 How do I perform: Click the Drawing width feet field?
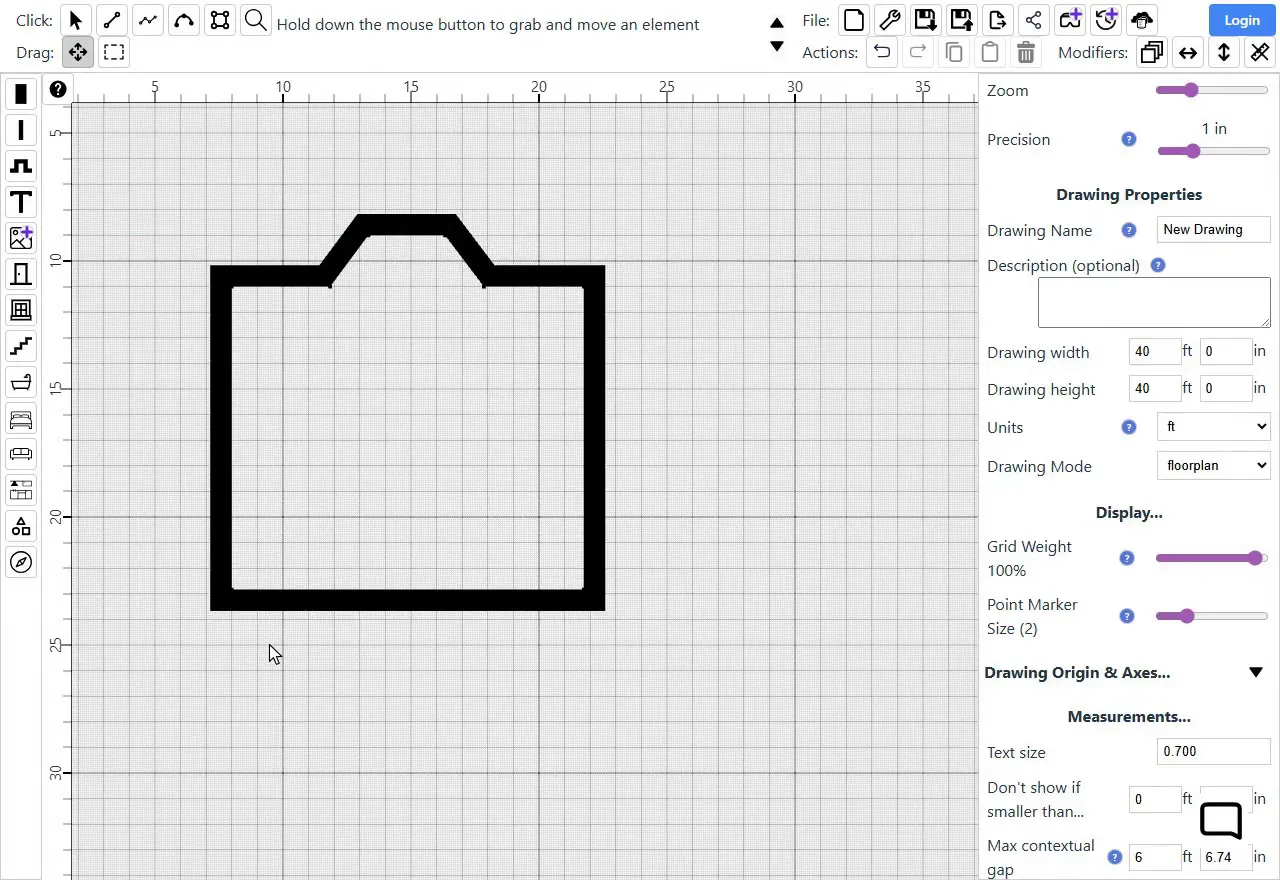(x=1154, y=352)
